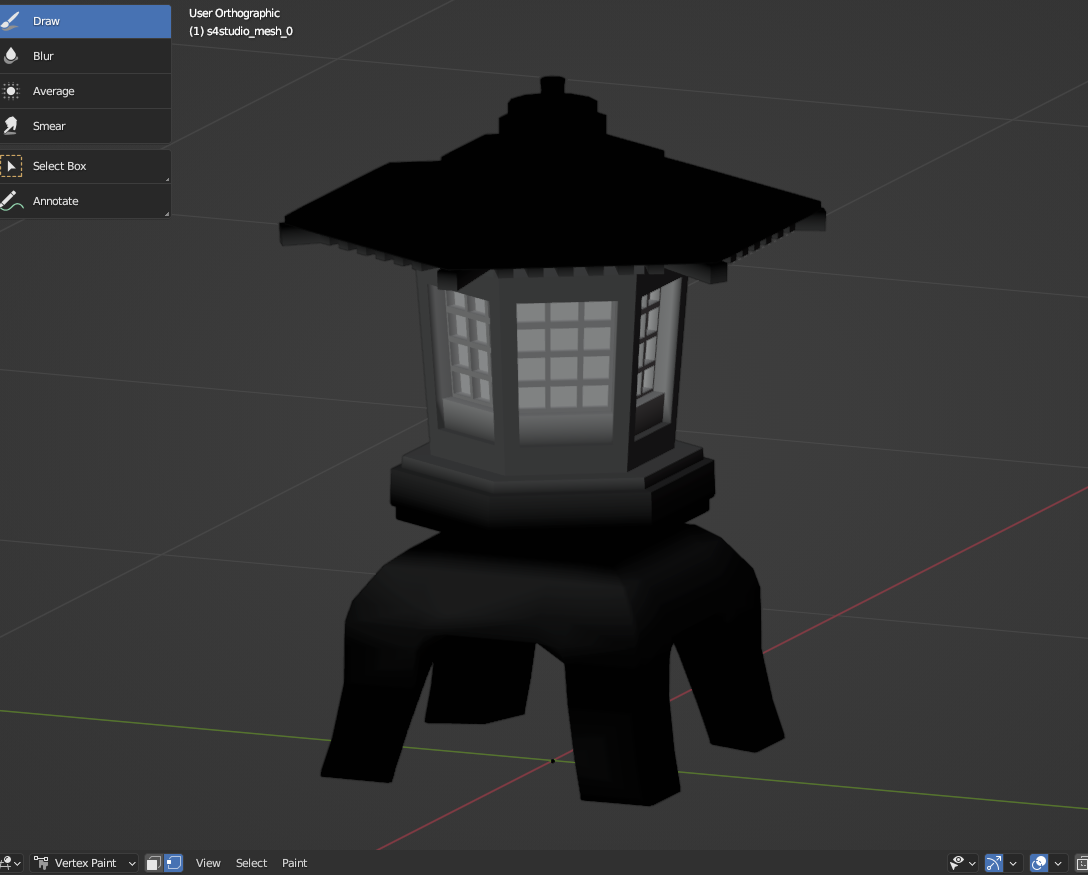This screenshot has width=1088, height=875.
Task: Toggle viewport gizmos display
Action: (994, 863)
